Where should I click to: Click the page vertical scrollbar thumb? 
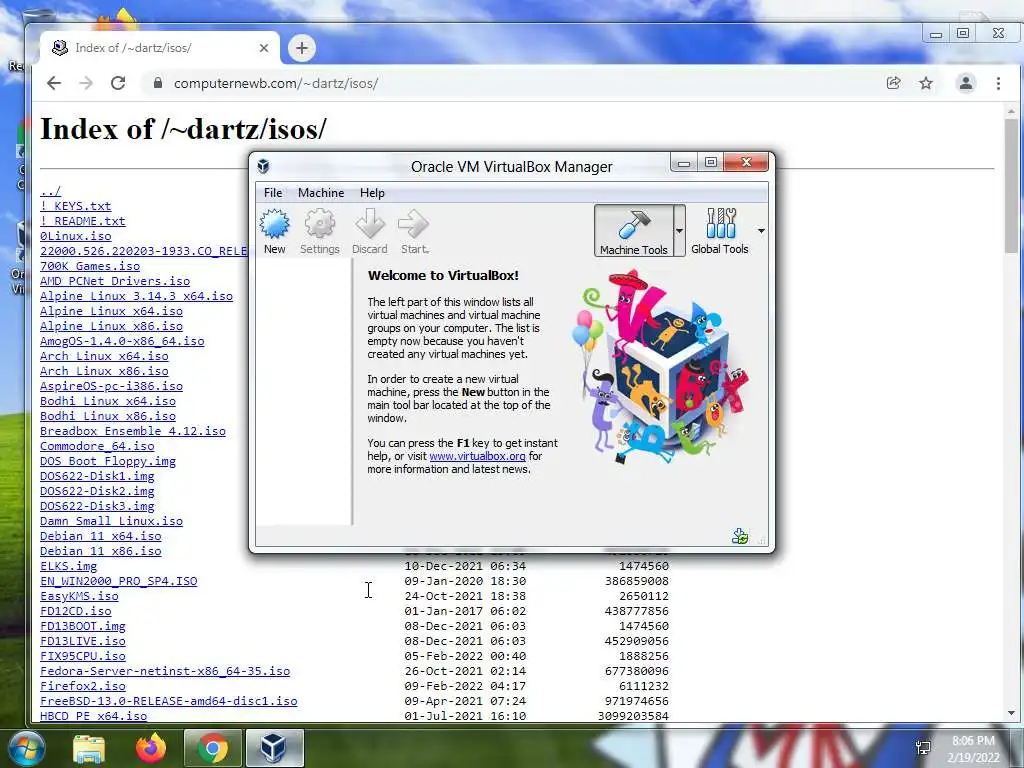point(1011,186)
